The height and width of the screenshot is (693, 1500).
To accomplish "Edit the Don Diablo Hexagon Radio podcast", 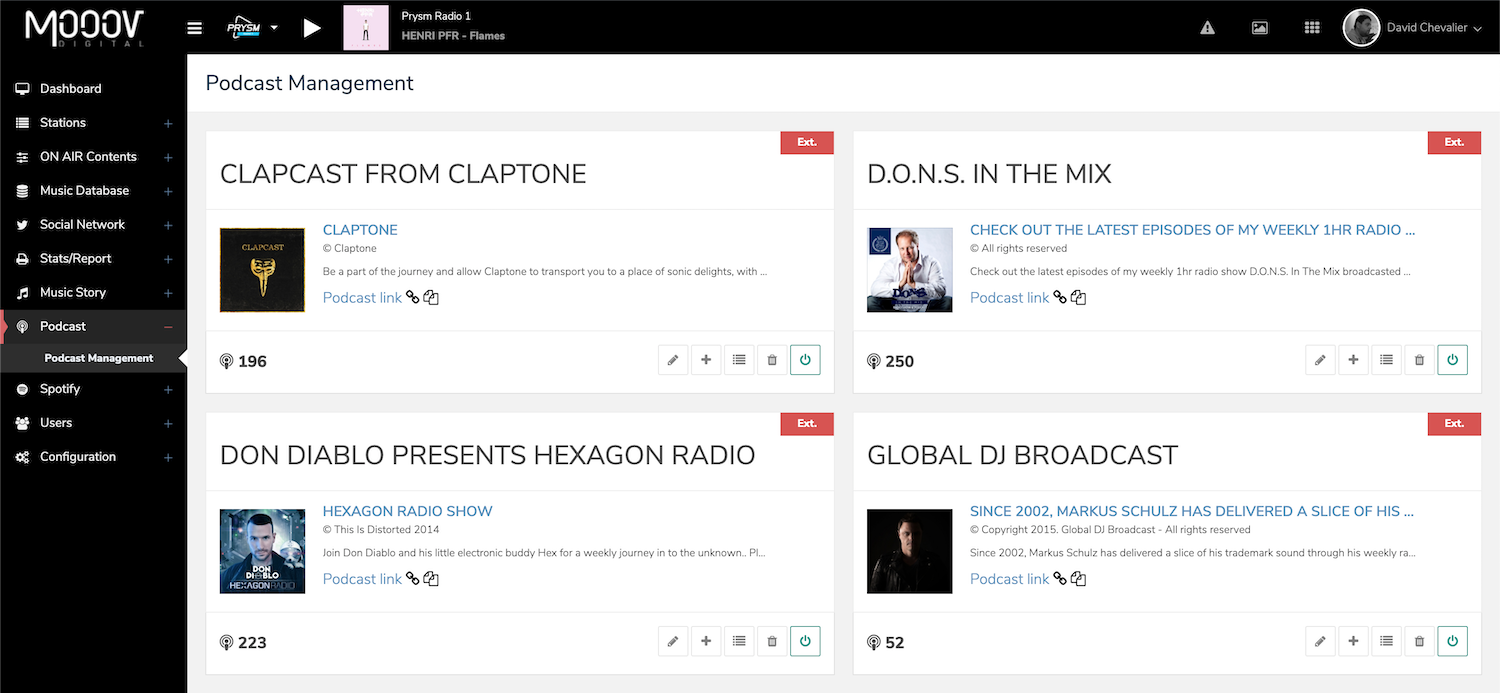I will (x=673, y=641).
